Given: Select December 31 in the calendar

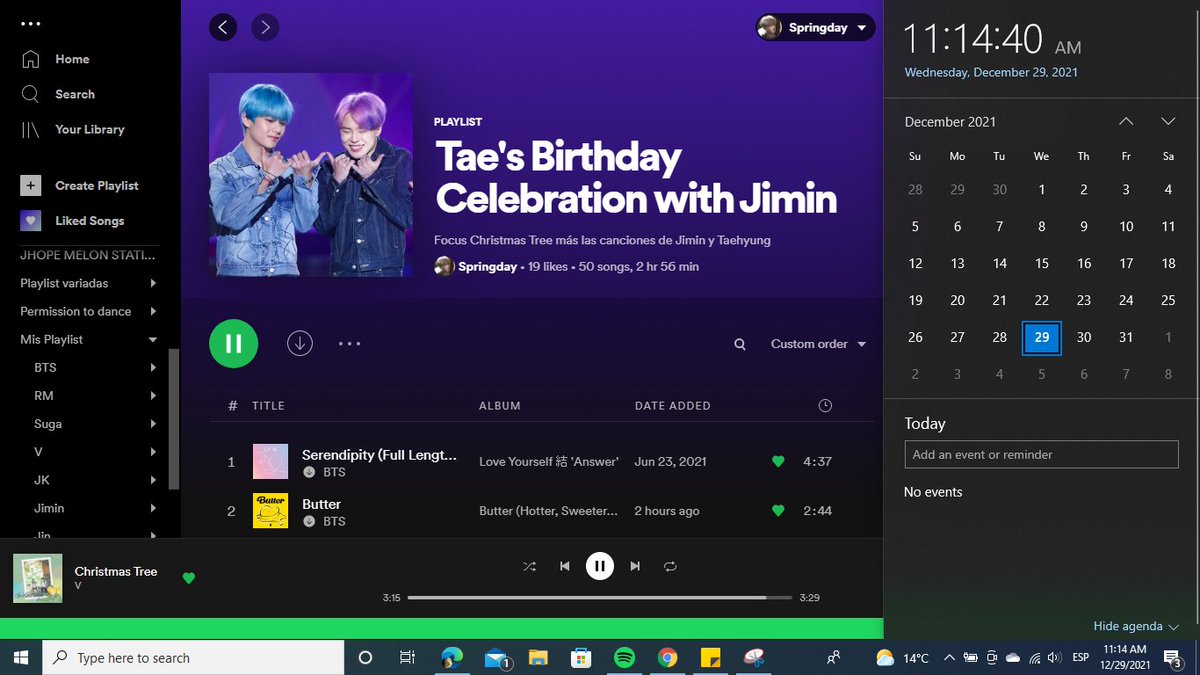Looking at the screenshot, I should point(1126,337).
